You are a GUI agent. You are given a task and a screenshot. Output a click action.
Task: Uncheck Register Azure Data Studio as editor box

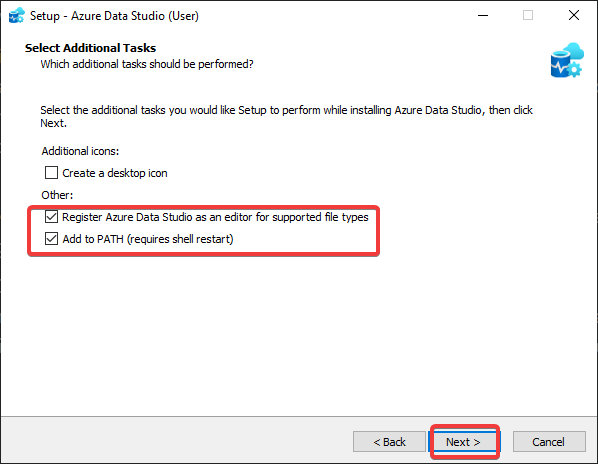click(51, 217)
